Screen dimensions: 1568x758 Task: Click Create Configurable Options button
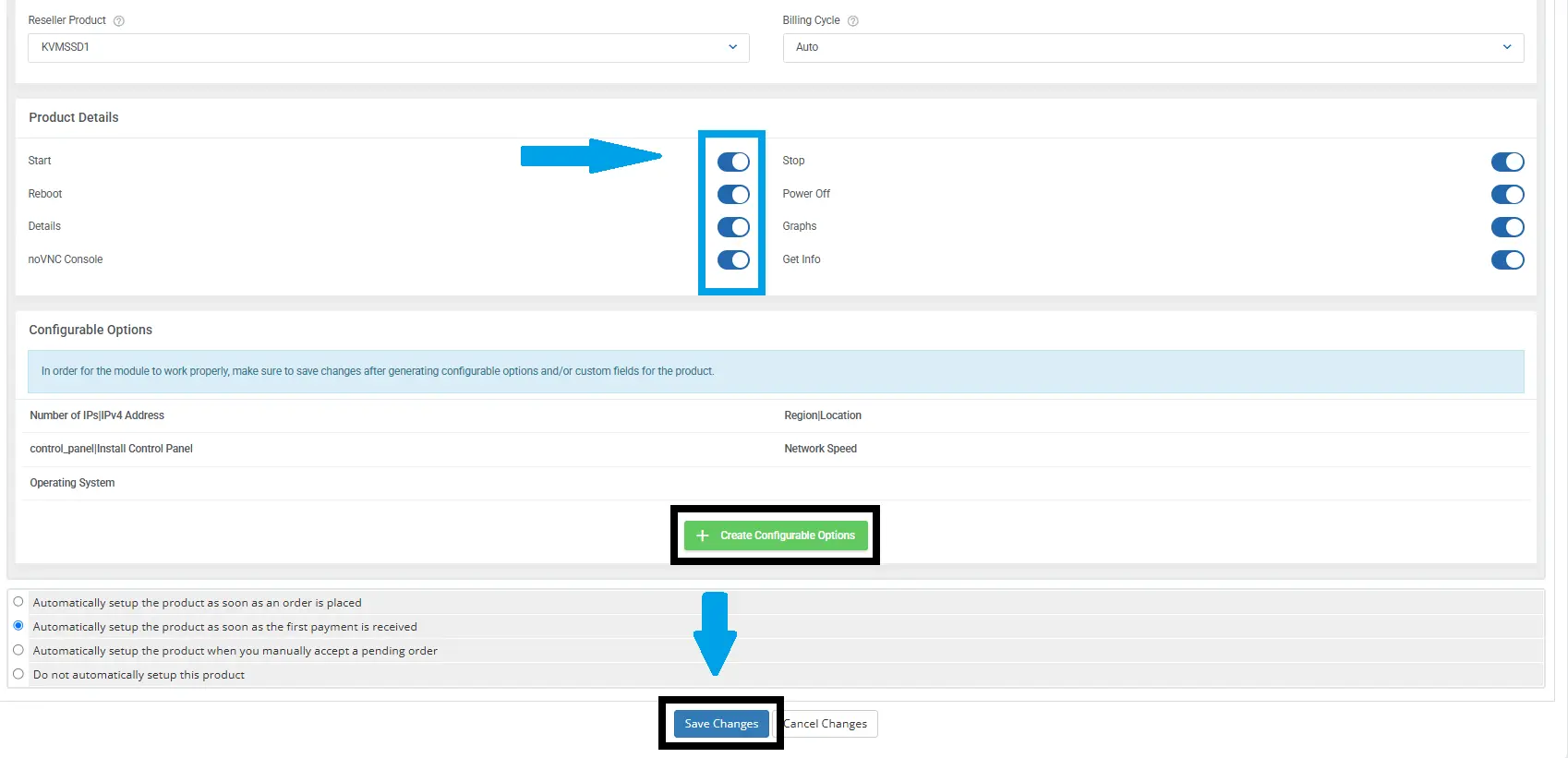(x=776, y=535)
